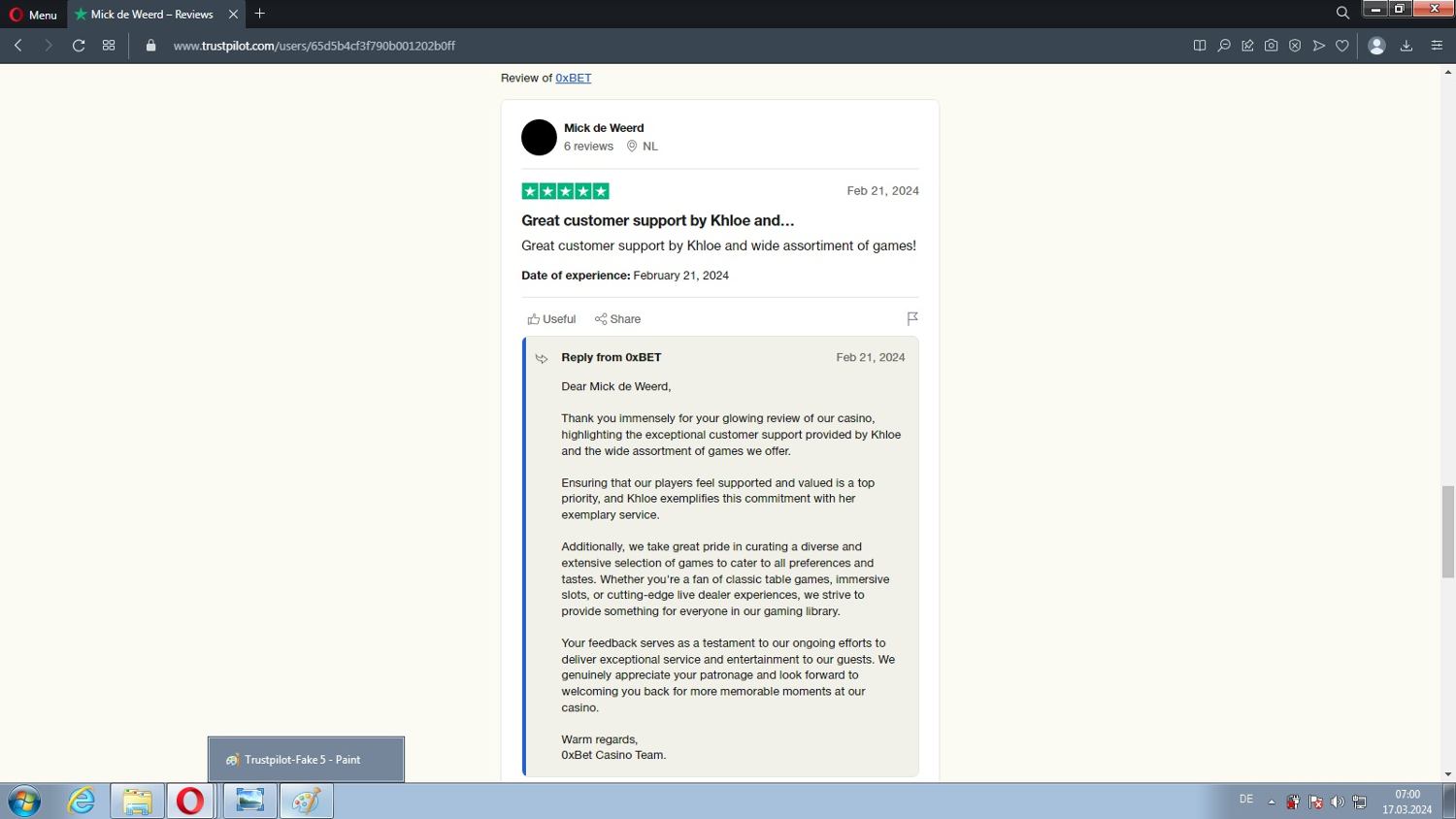The image size is (1456, 819).
Task: Open tab search magnifier in title bar
Action: tap(1342, 14)
